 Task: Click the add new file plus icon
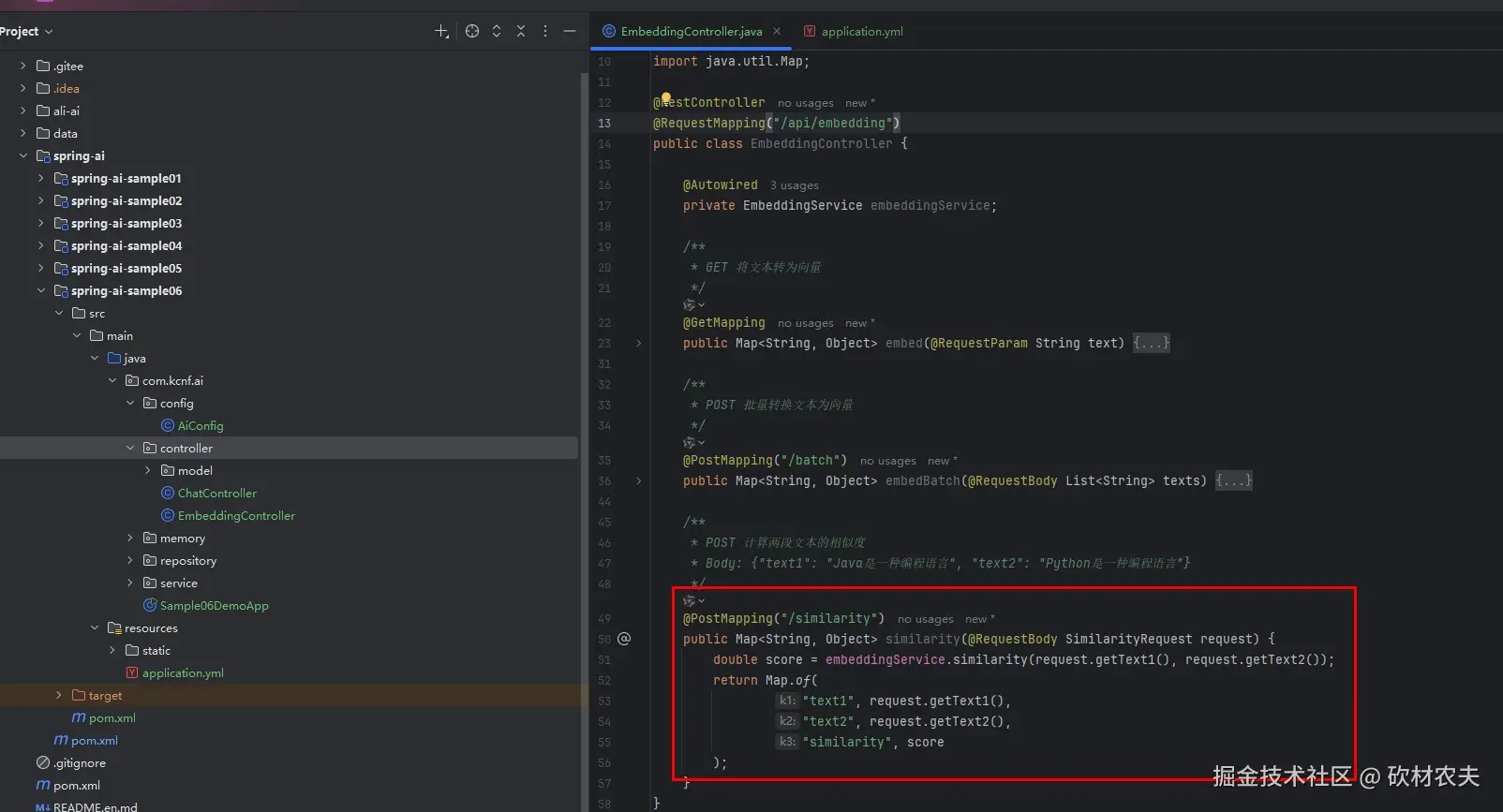tap(441, 32)
